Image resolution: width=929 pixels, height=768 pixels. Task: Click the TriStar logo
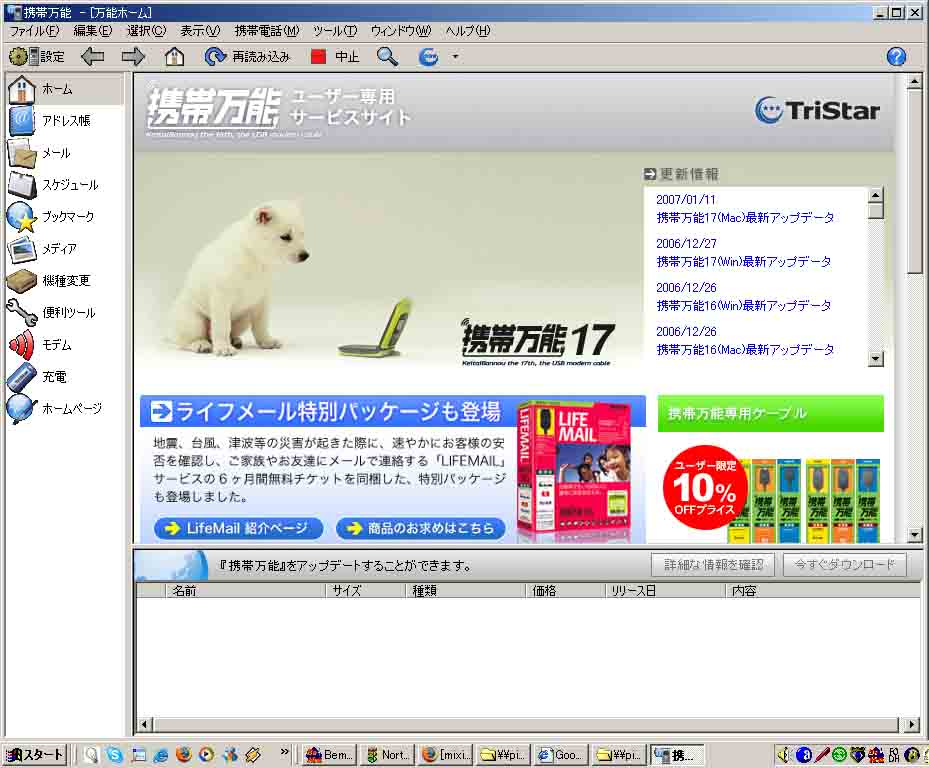click(818, 110)
